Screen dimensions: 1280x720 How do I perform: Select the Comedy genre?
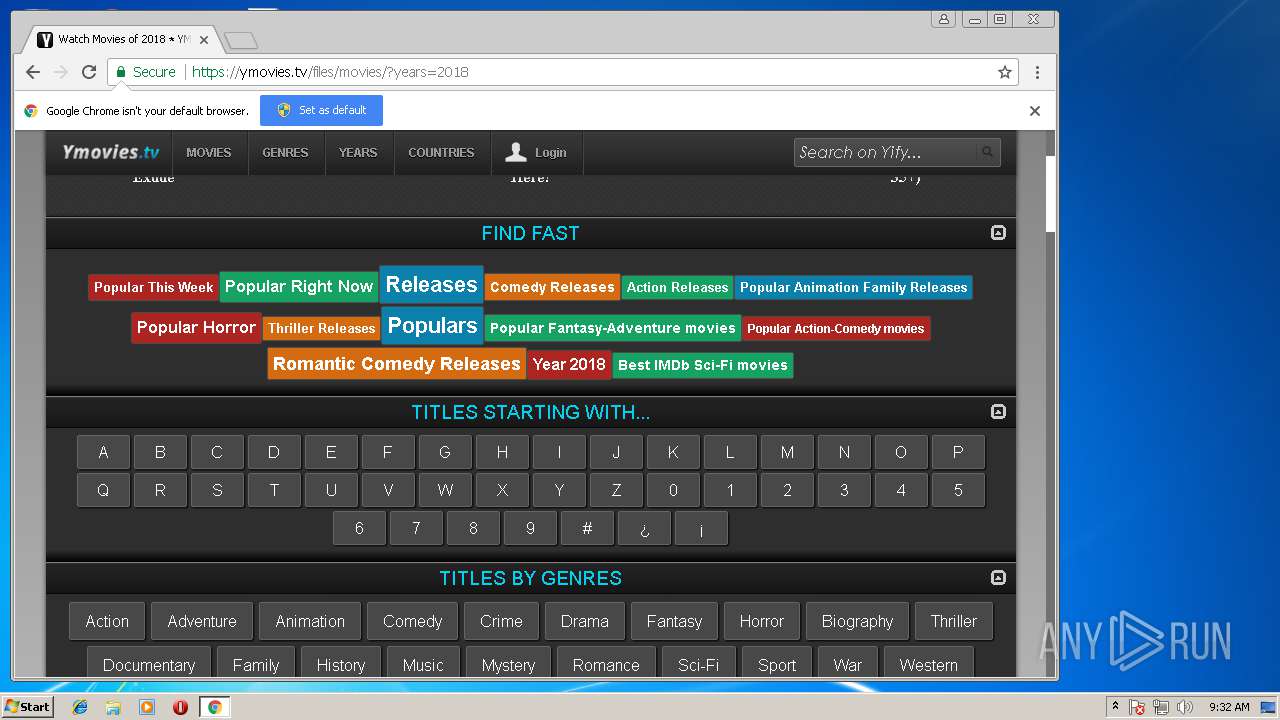pos(412,621)
